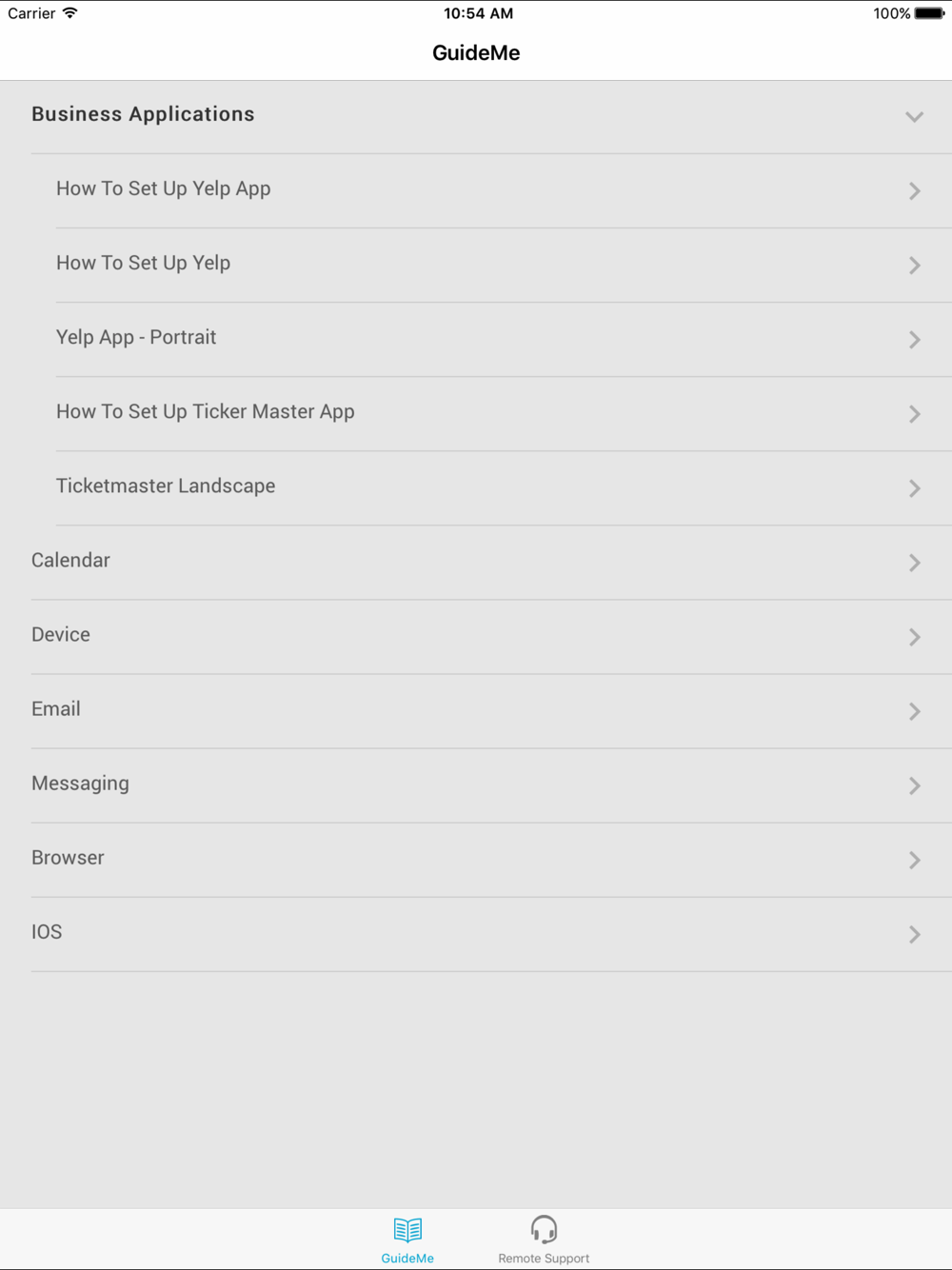Image resolution: width=952 pixels, height=1270 pixels.
Task: Click the Remote Support tab label
Action: click(x=544, y=1258)
